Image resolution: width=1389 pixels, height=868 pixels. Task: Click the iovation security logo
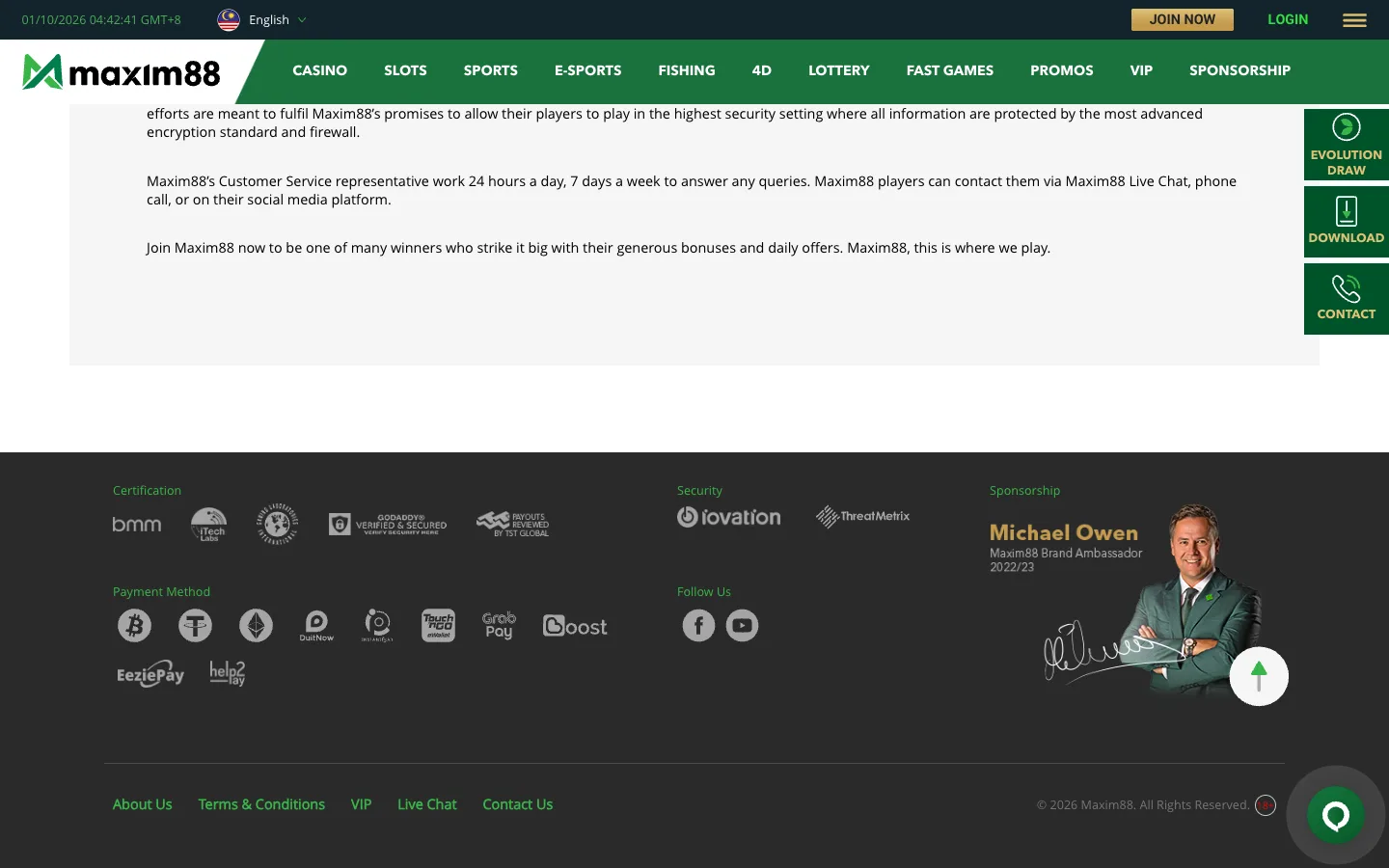click(x=729, y=517)
